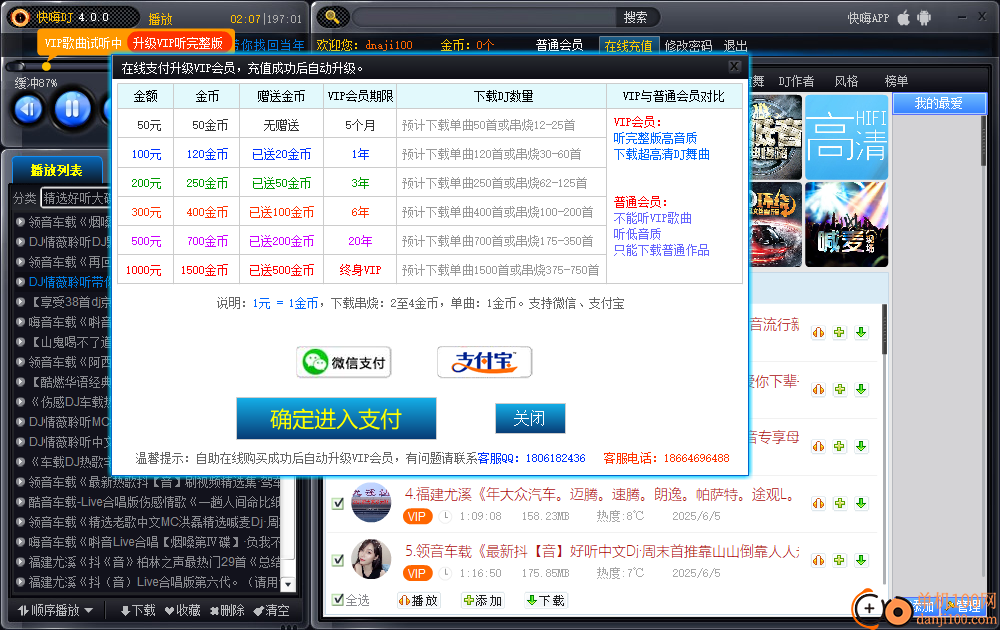
Task: Download song 4 福建尤溪 via green arrow
Action: [x=861, y=503]
